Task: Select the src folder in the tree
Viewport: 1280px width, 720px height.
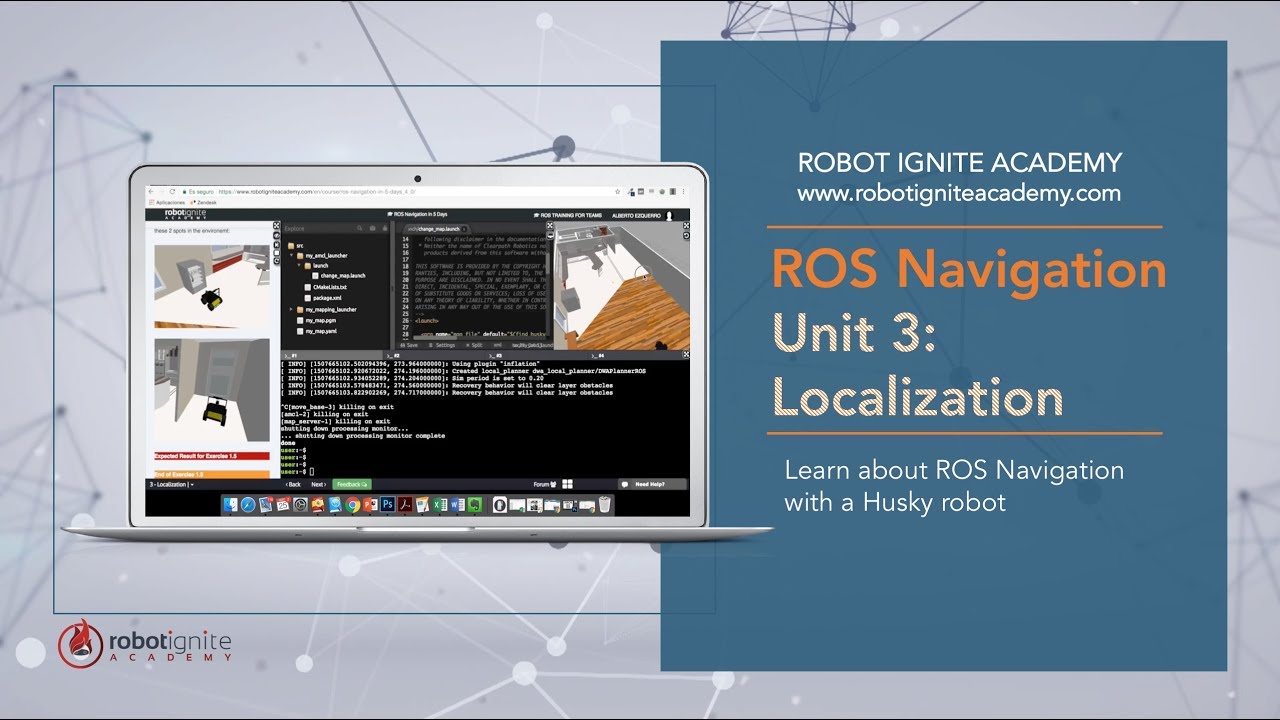Action: [x=295, y=245]
